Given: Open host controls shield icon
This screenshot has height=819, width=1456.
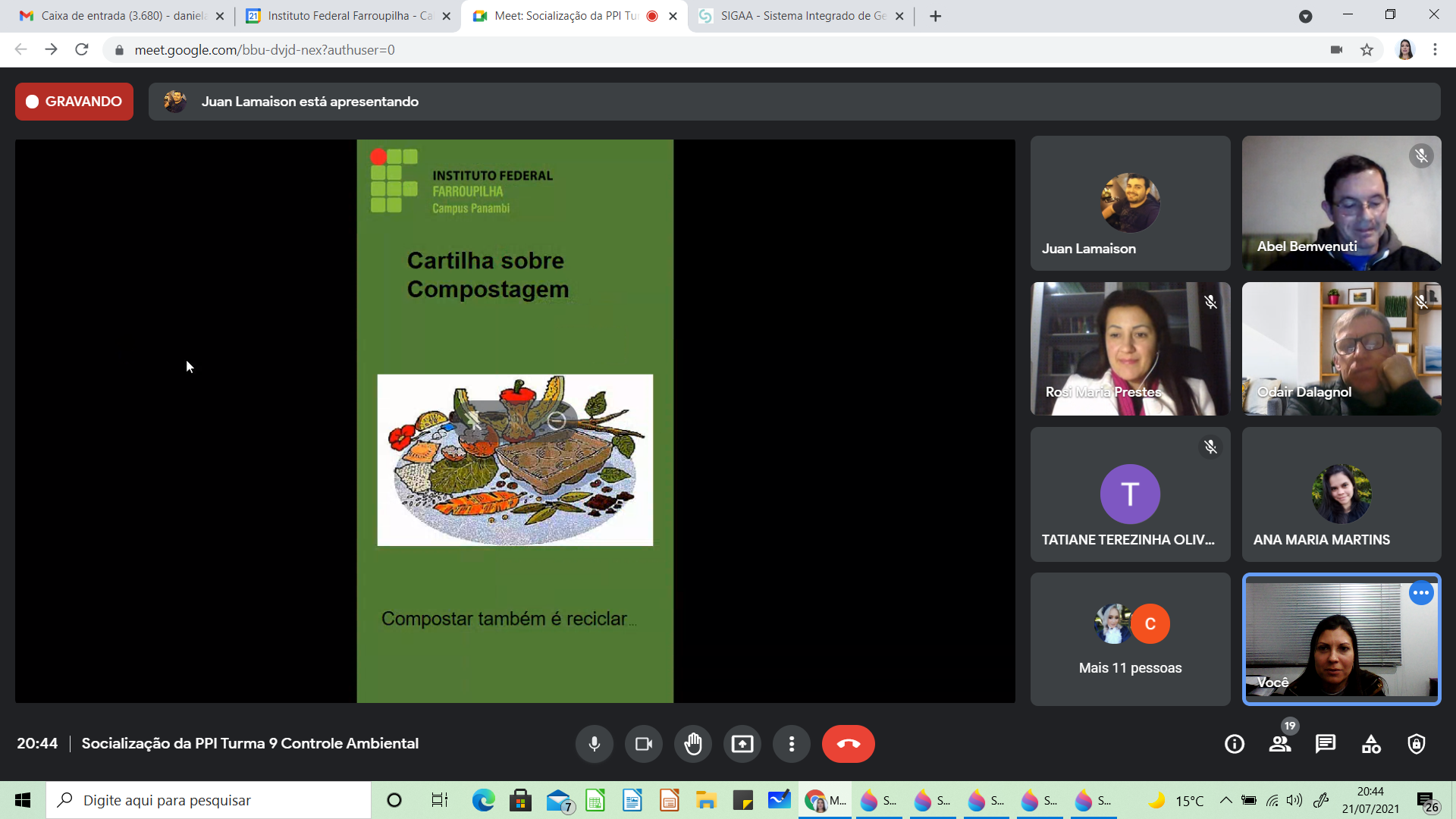Looking at the screenshot, I should tap(1416, 744).
